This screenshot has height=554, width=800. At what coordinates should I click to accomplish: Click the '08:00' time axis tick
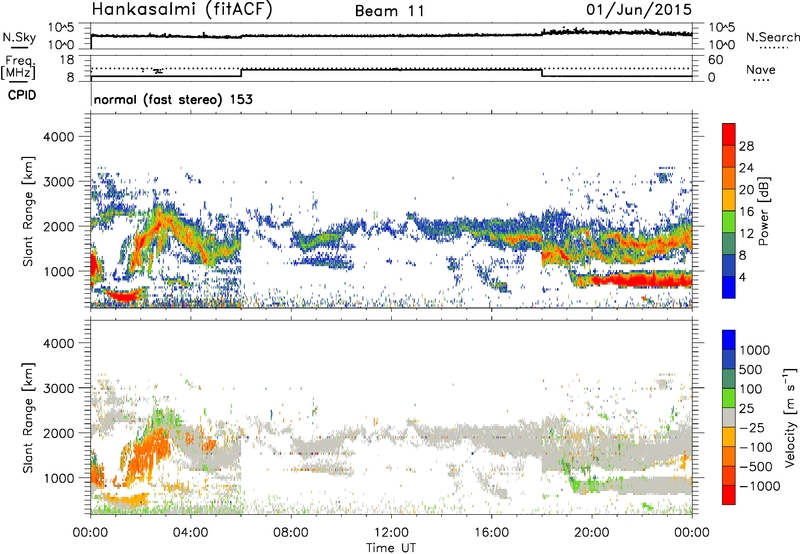tap(291, 533)
